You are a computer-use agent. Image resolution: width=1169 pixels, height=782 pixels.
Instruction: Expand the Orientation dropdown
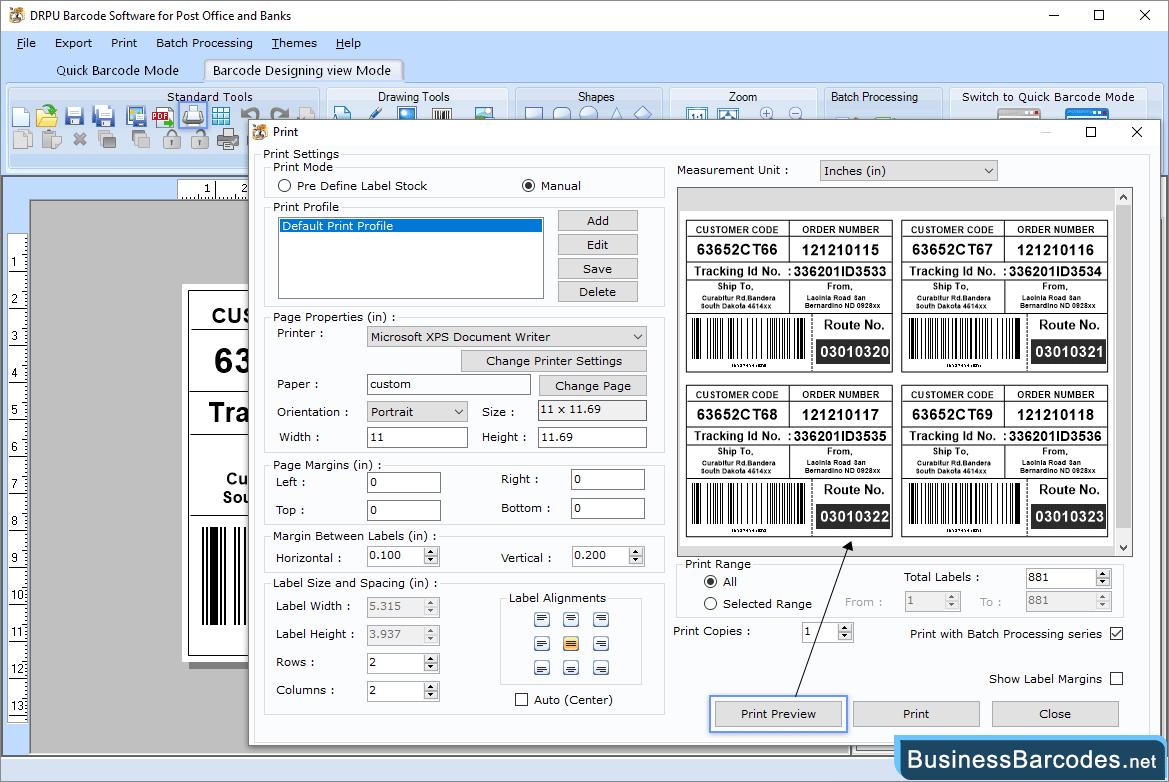click(418, 412)
